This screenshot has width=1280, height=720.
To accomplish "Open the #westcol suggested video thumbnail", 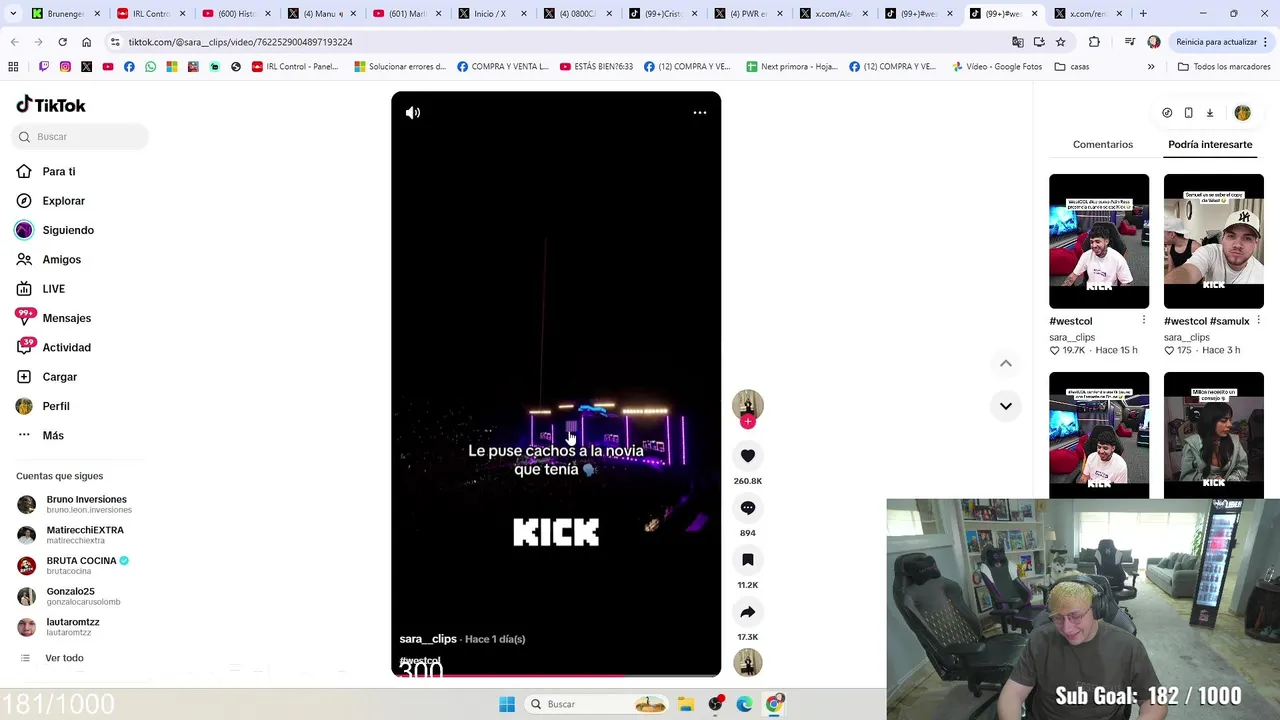I will pos(1099,241).
